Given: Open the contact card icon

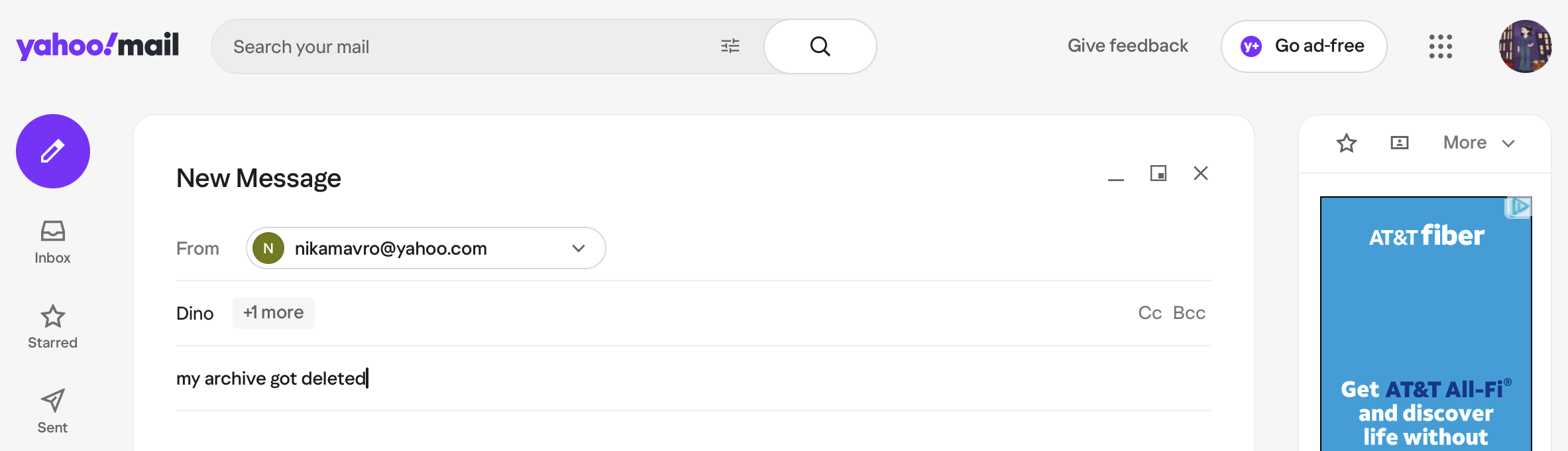Looking at the screenshot, I should tap(1399, 143).
